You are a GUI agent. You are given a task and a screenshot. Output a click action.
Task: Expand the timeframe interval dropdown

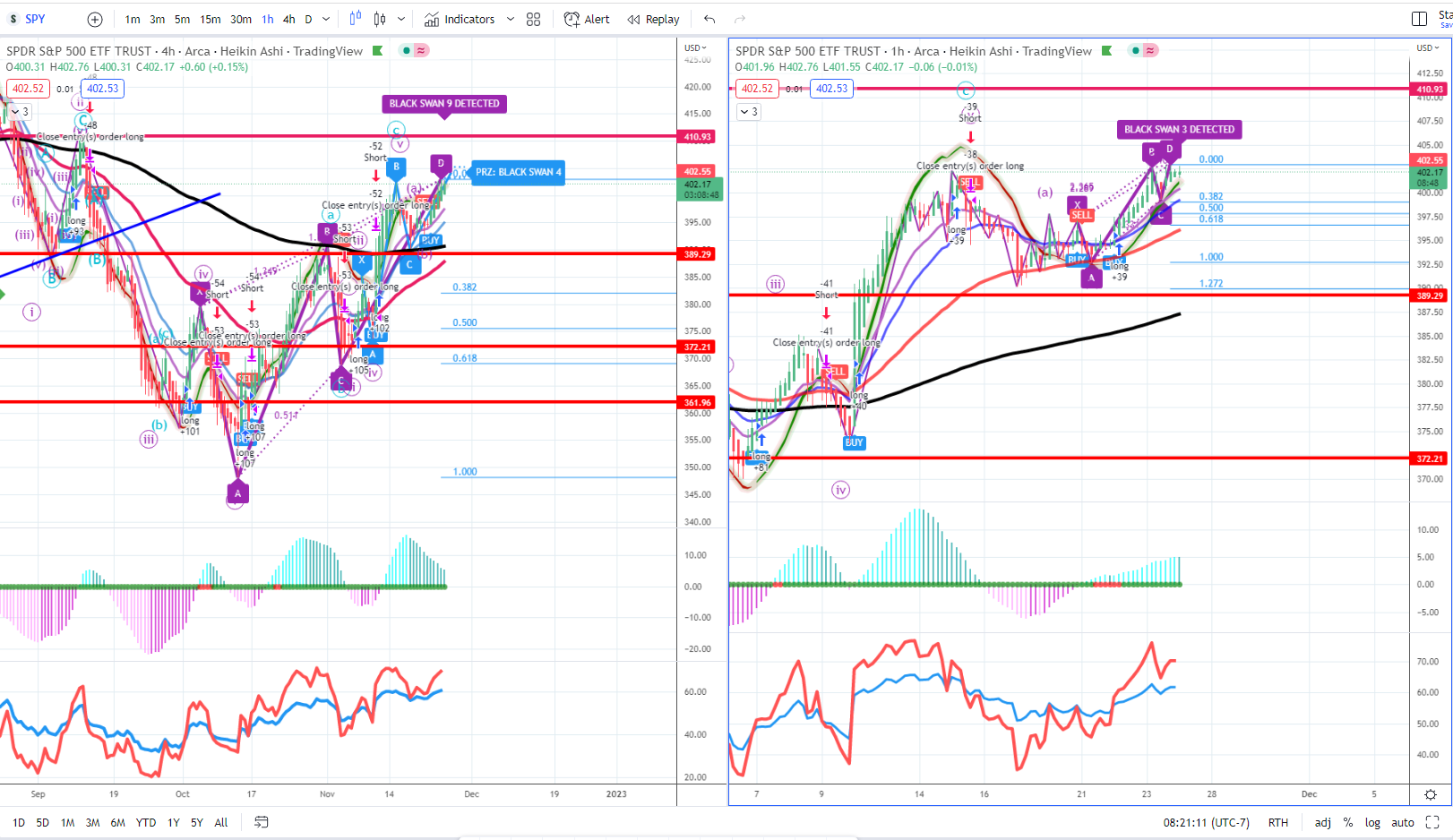click(x=326, y=19)
